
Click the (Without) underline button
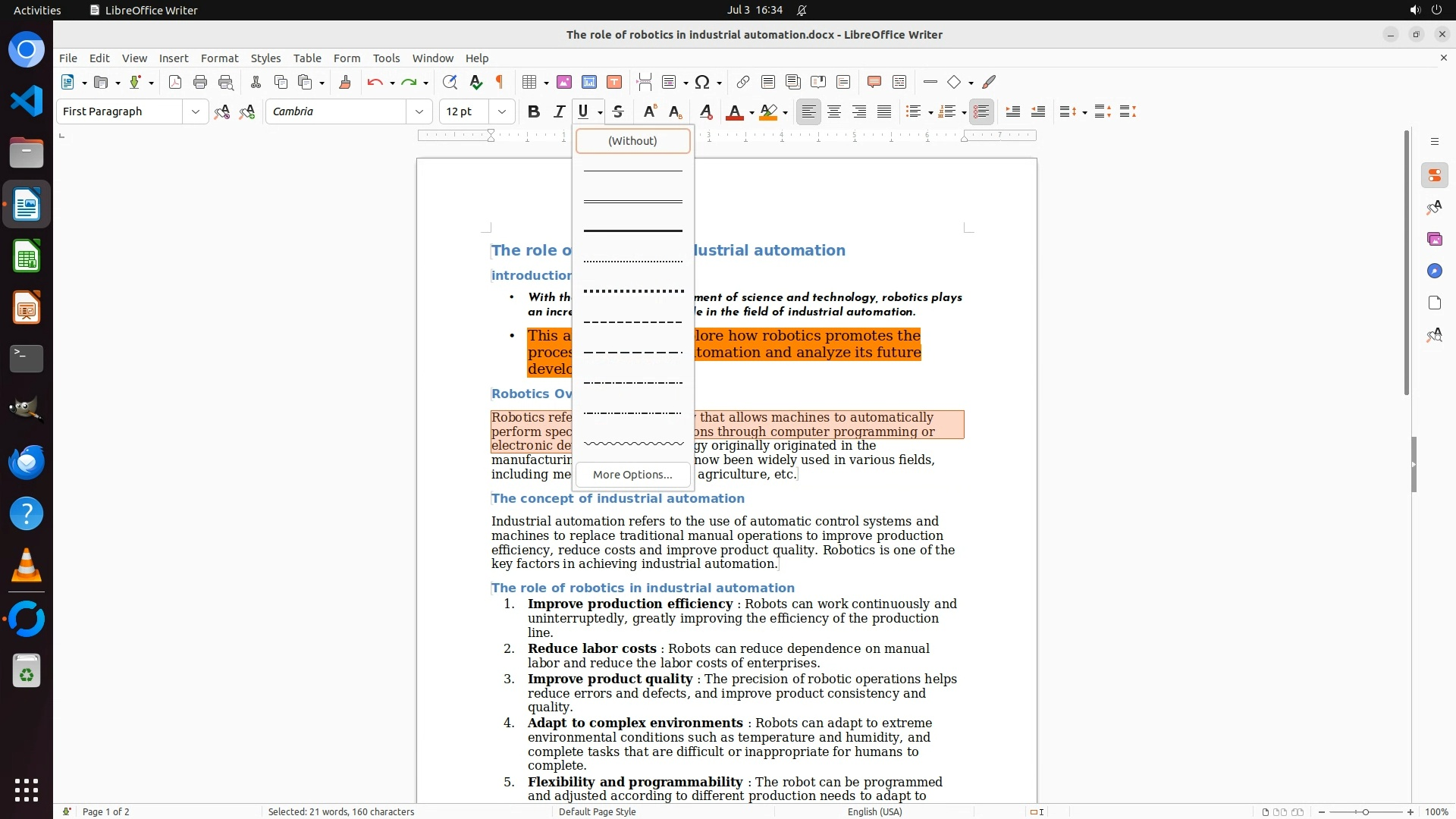pos(632,140)
